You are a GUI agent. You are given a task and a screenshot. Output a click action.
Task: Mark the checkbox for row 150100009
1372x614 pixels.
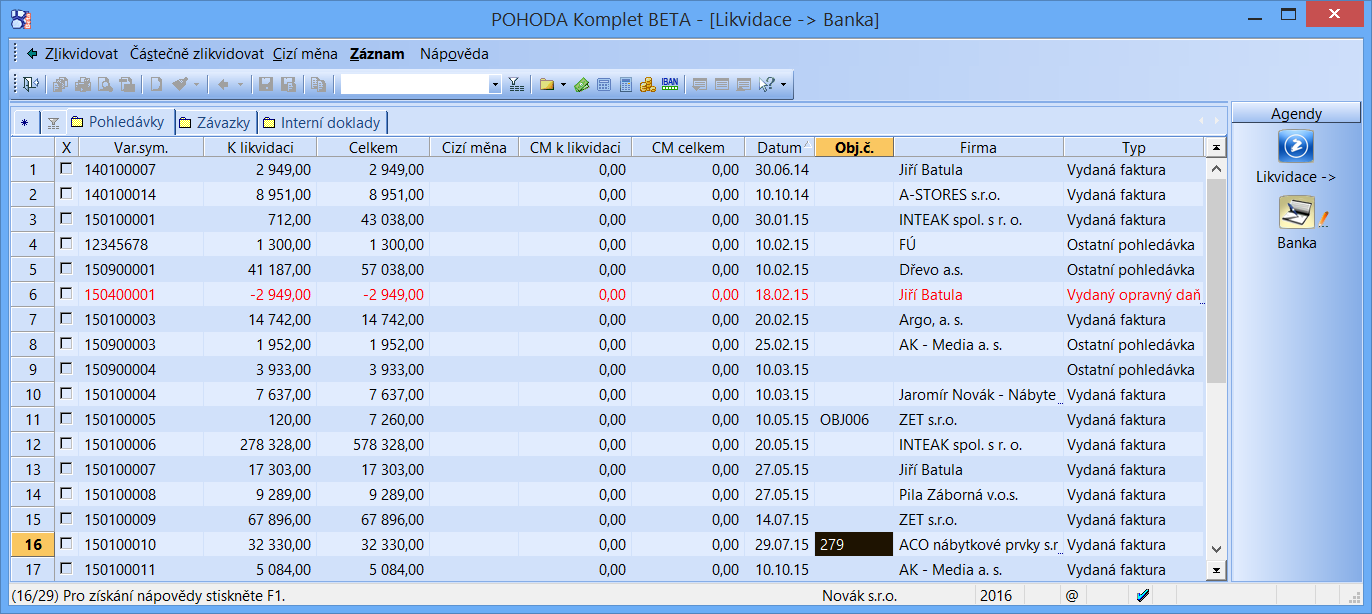click(x=66, y=520)
